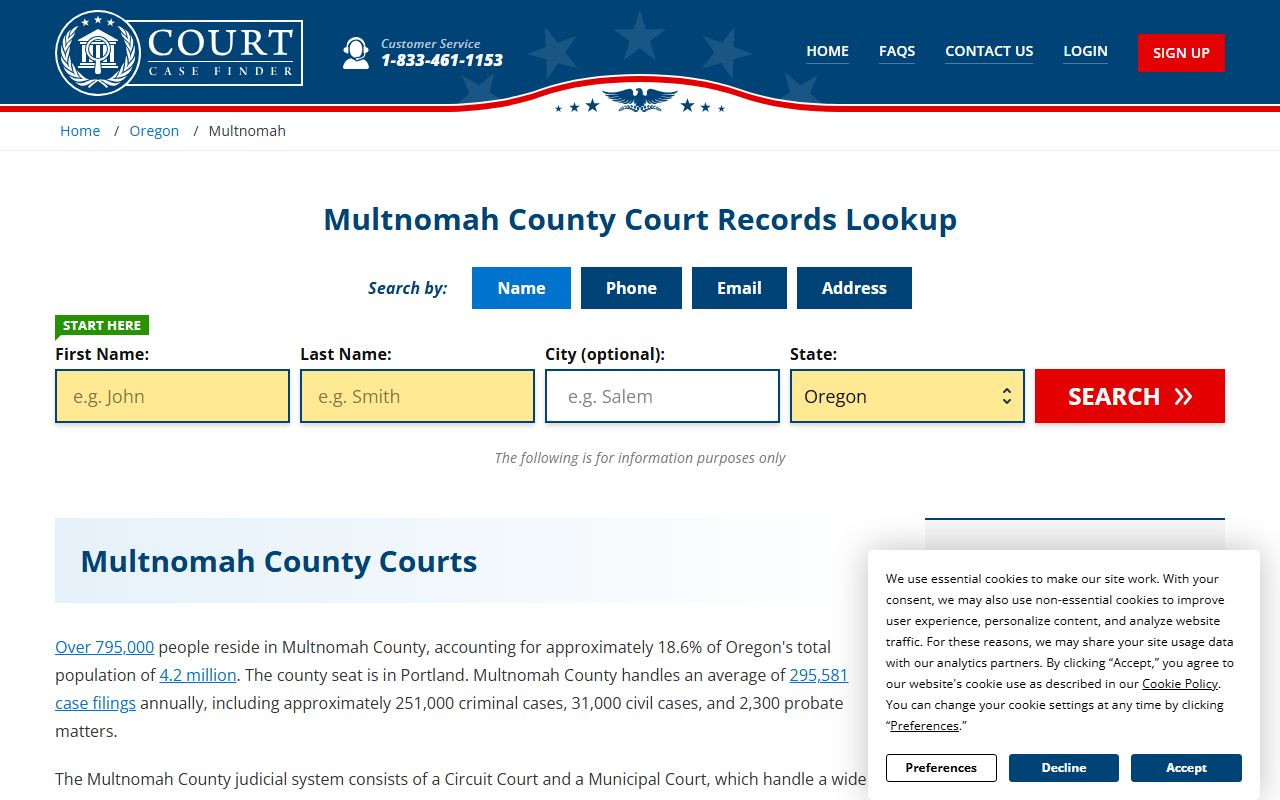Switch to the Email search tab
This screenshot has width=1280, height=800.
coord(739,288)
